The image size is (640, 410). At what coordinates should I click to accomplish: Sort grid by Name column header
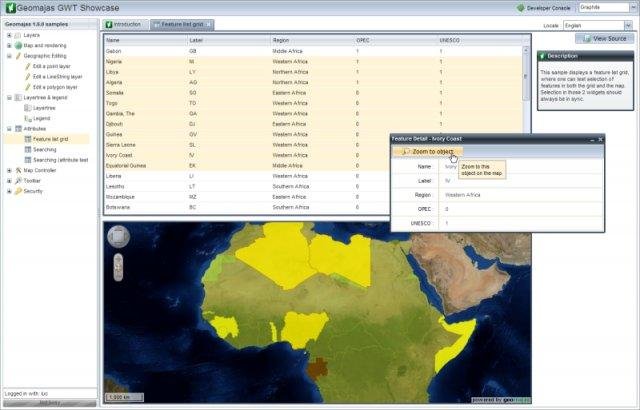point(146,40)
